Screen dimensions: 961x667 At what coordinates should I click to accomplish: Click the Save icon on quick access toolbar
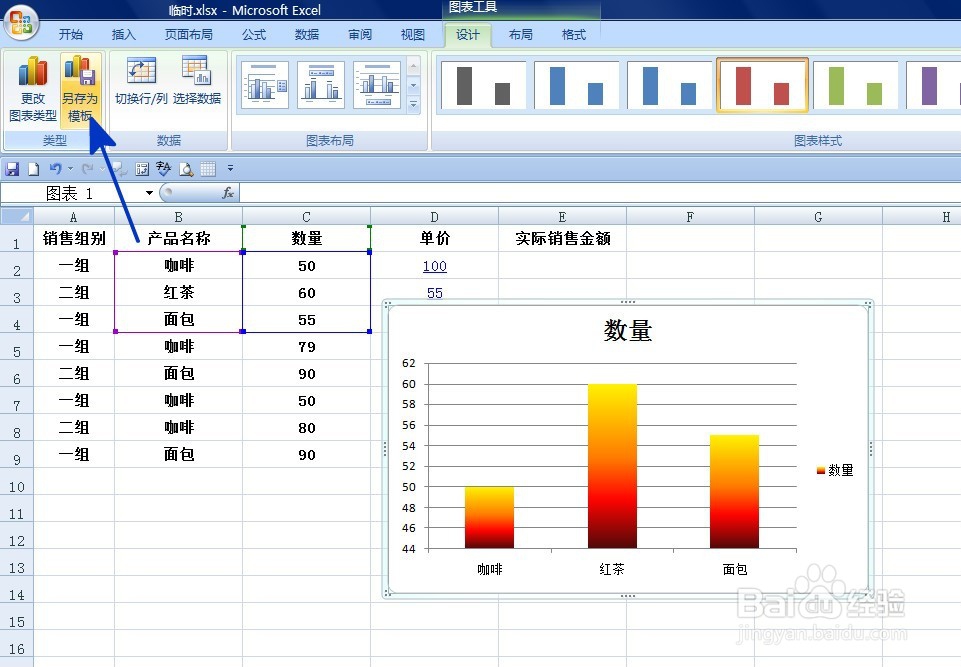click(x=12, y=168)
